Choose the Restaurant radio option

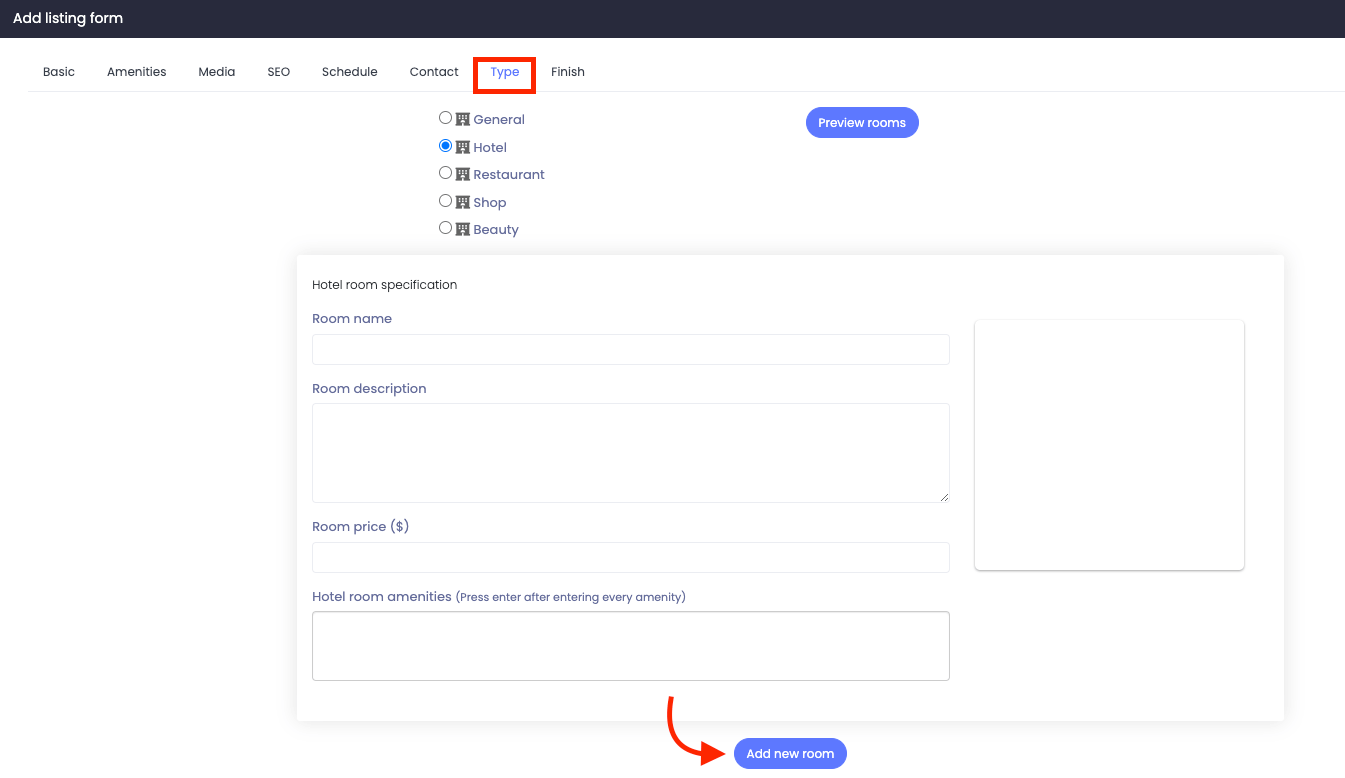click(446, 173)
